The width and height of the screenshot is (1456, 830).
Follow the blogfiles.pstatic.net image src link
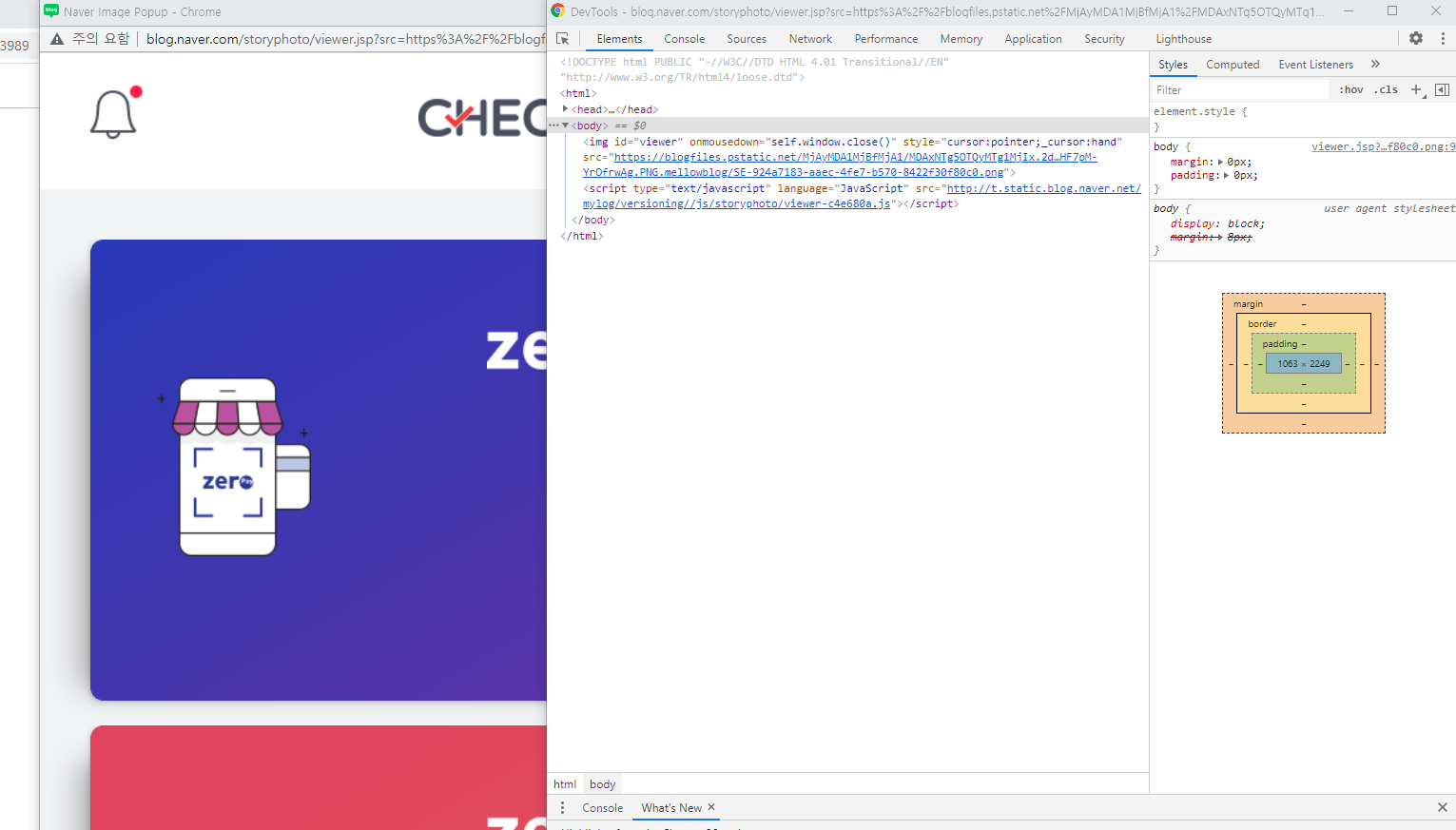click(x=840, y=164)
